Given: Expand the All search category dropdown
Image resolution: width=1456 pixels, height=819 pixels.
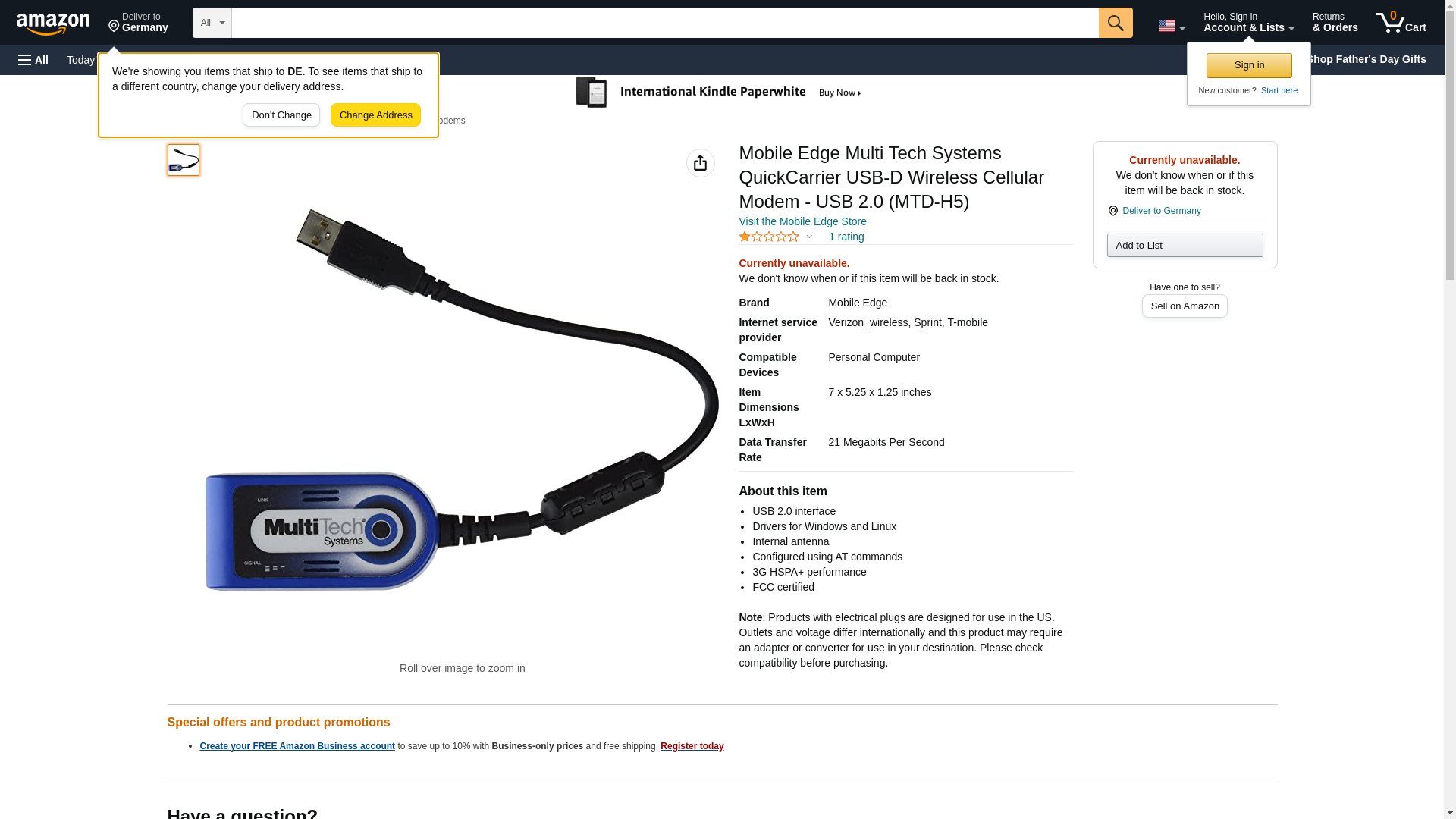Looking at the screenshot, I should [x=212, y=23].
